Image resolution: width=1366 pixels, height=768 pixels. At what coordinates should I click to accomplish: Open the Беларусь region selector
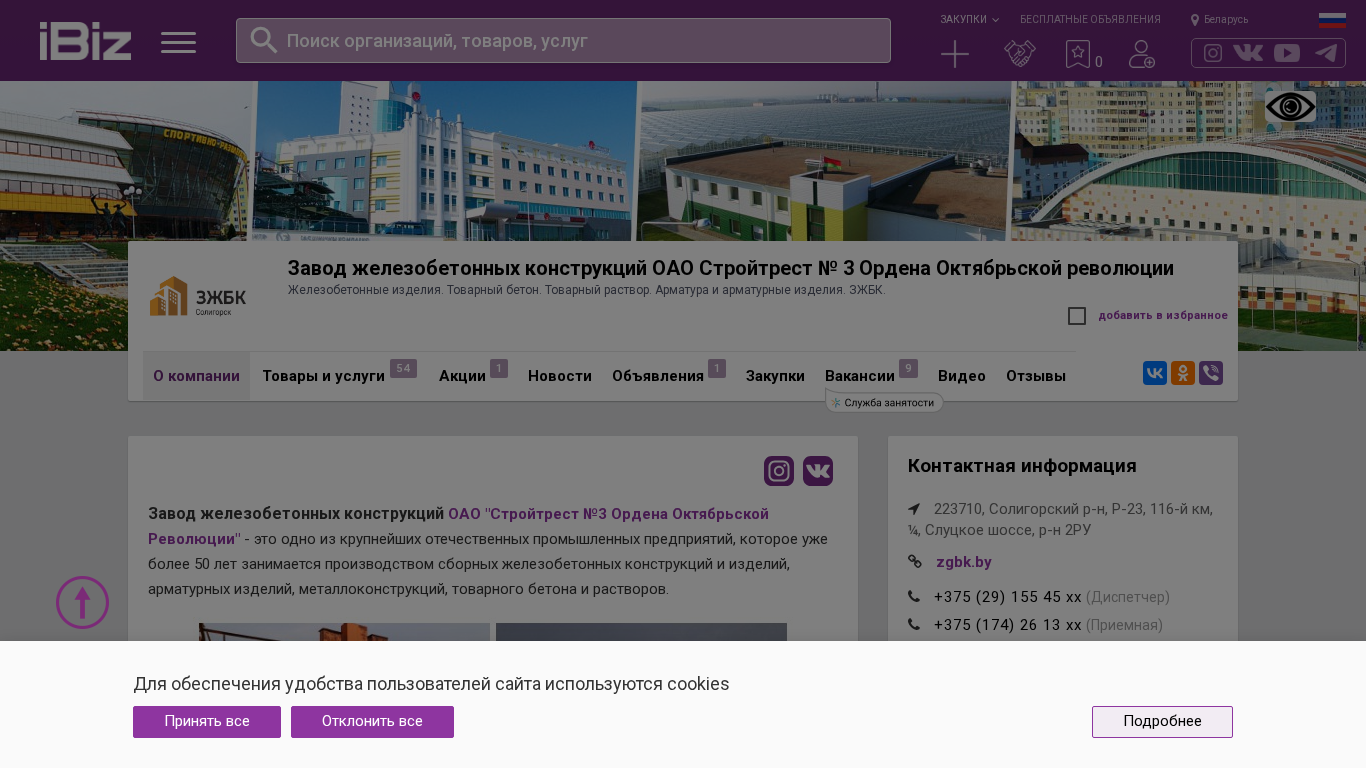1219,20
